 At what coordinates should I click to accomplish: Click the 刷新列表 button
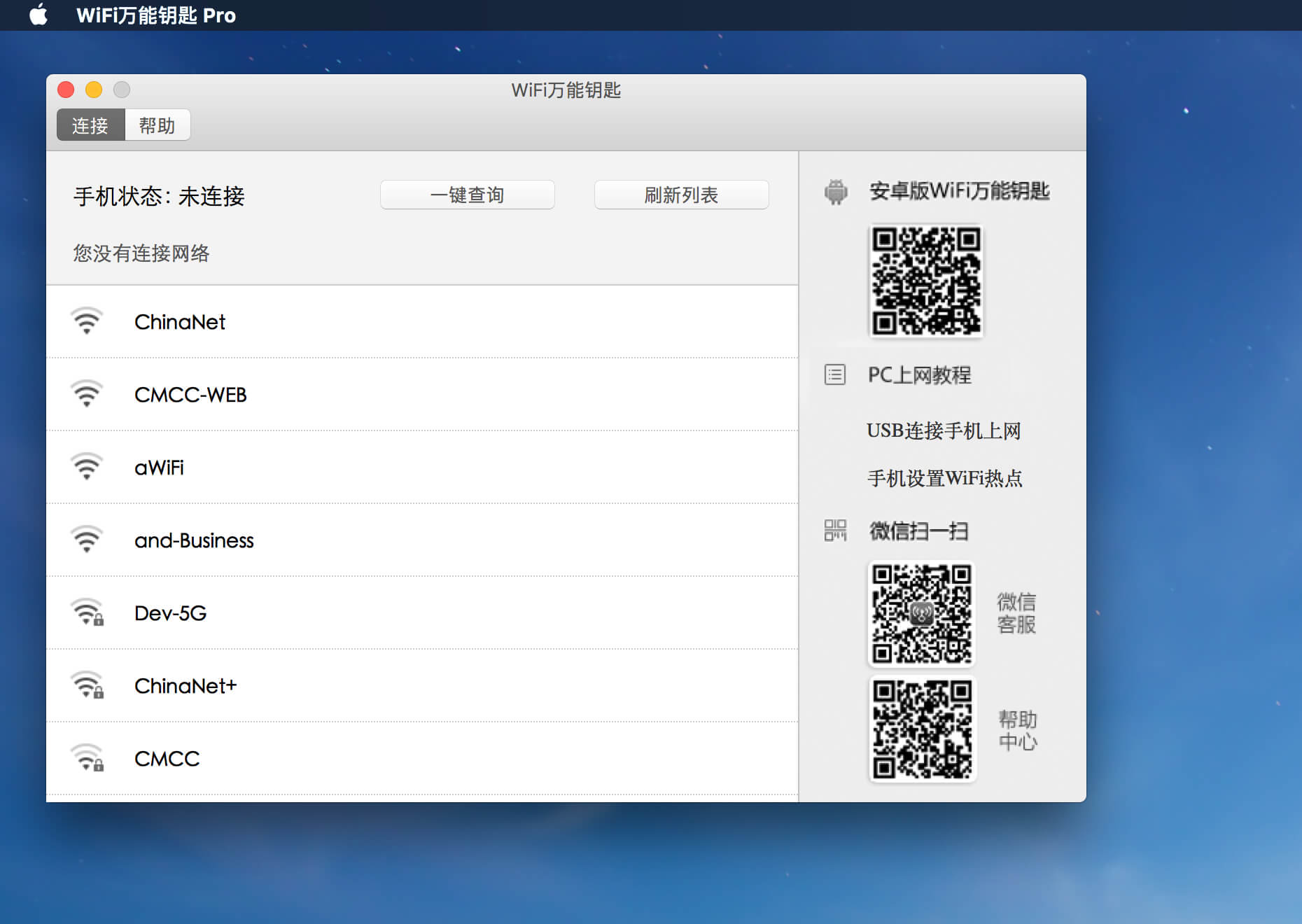pos(682,195)
